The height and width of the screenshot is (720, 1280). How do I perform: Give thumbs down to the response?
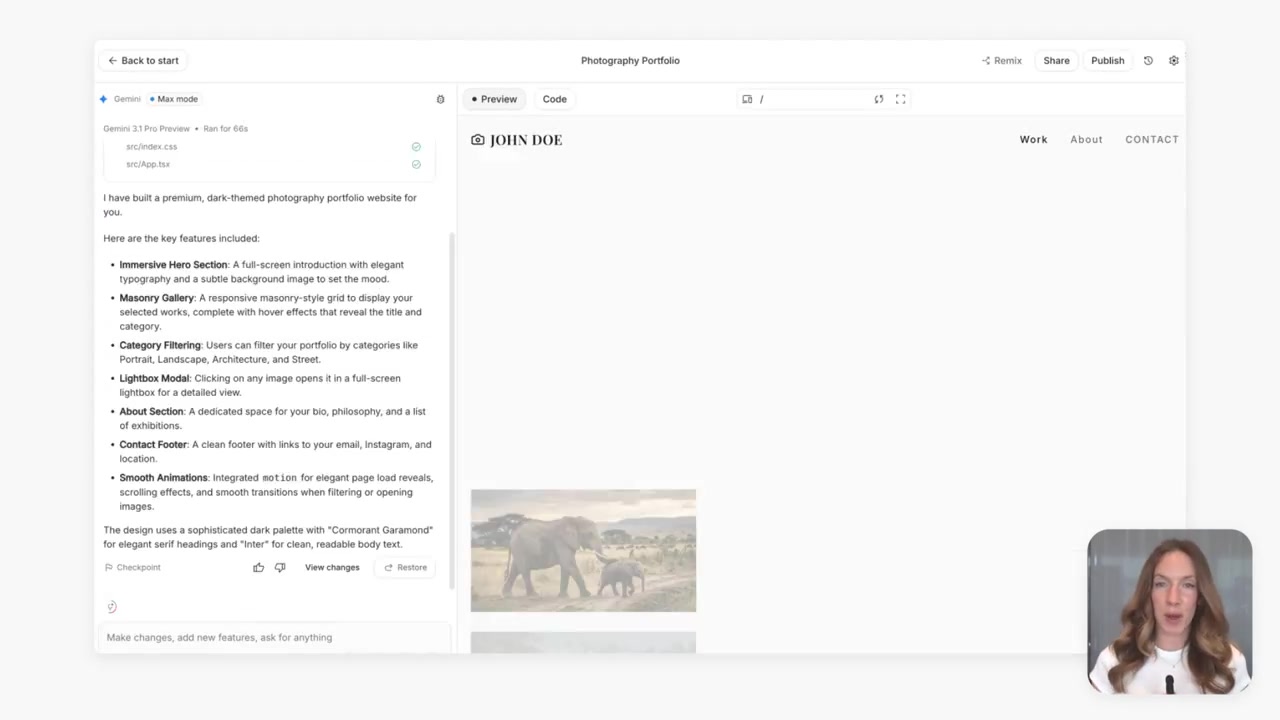(280, 567)
